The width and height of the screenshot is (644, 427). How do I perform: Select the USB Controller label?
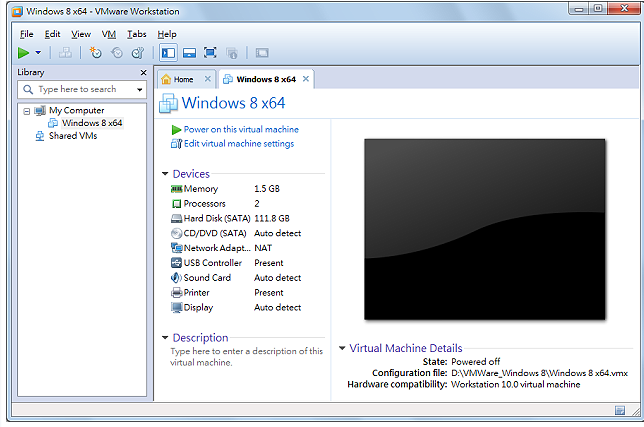[x=212, y=263]
